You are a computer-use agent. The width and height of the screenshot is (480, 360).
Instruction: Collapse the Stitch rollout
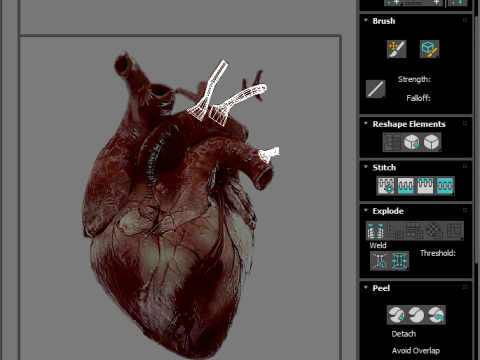tap(366, 167)
